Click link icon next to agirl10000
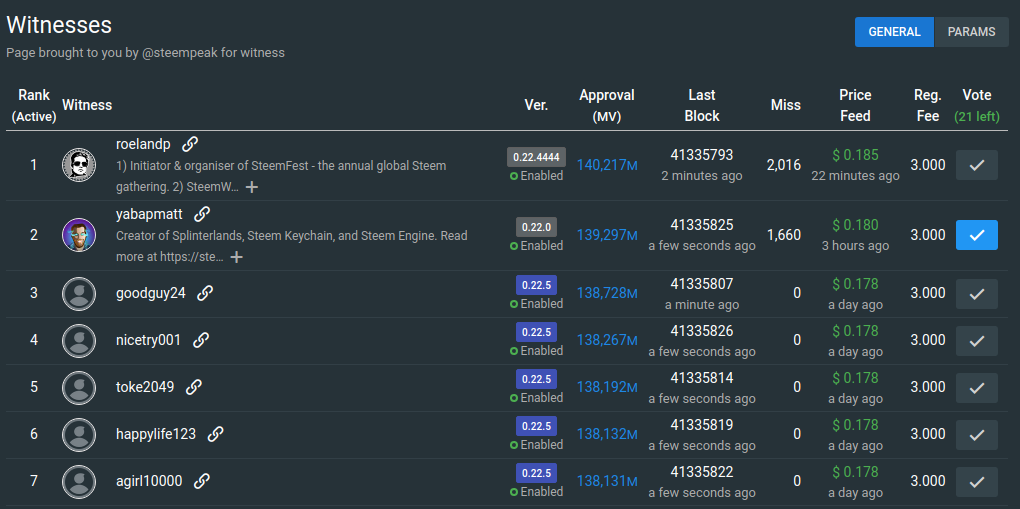The image size is (1020, 509). pos(202,481)
